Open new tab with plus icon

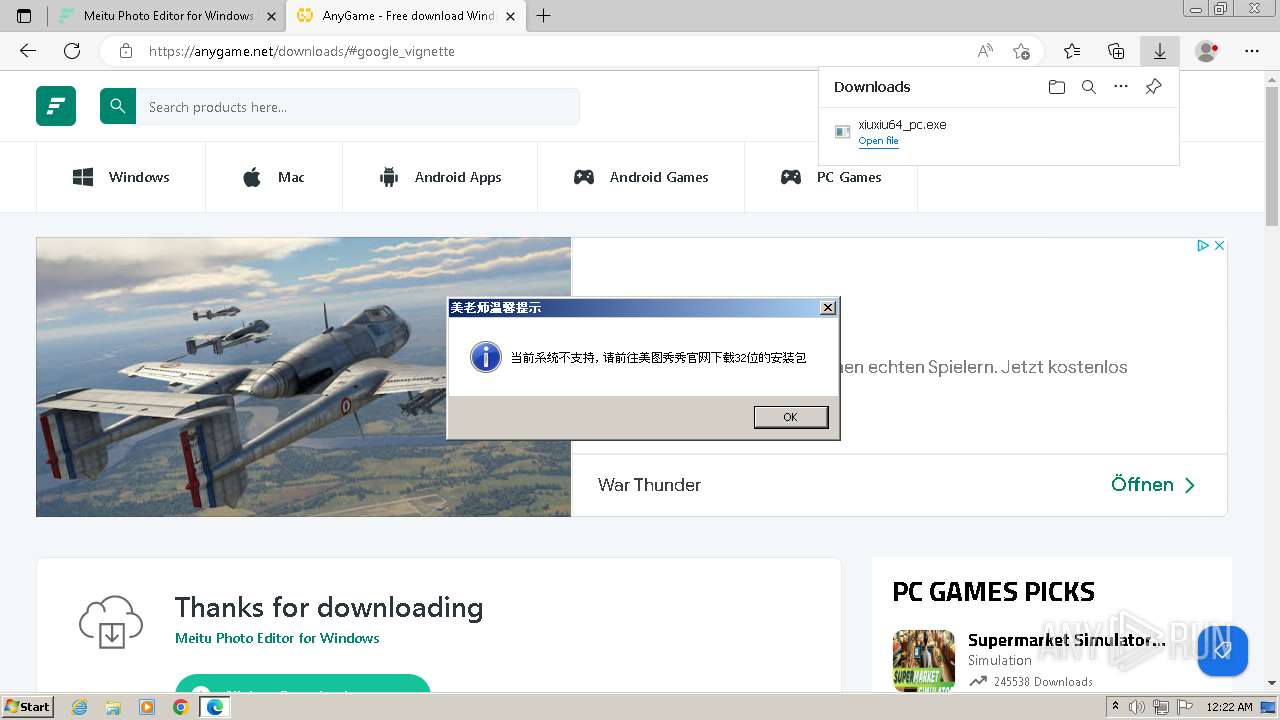[544, 16]
